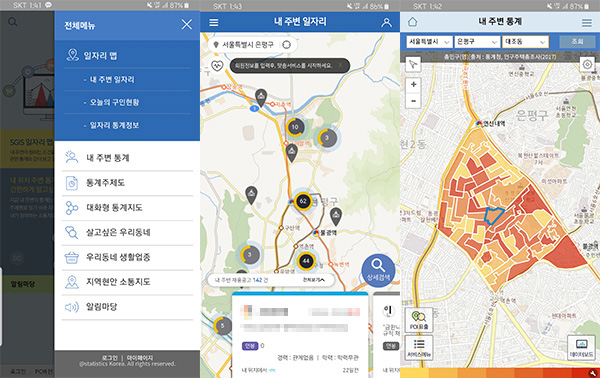600x378 pixels.
Task: Zoom in with the plus button
Action: click(x=413, y=84)
